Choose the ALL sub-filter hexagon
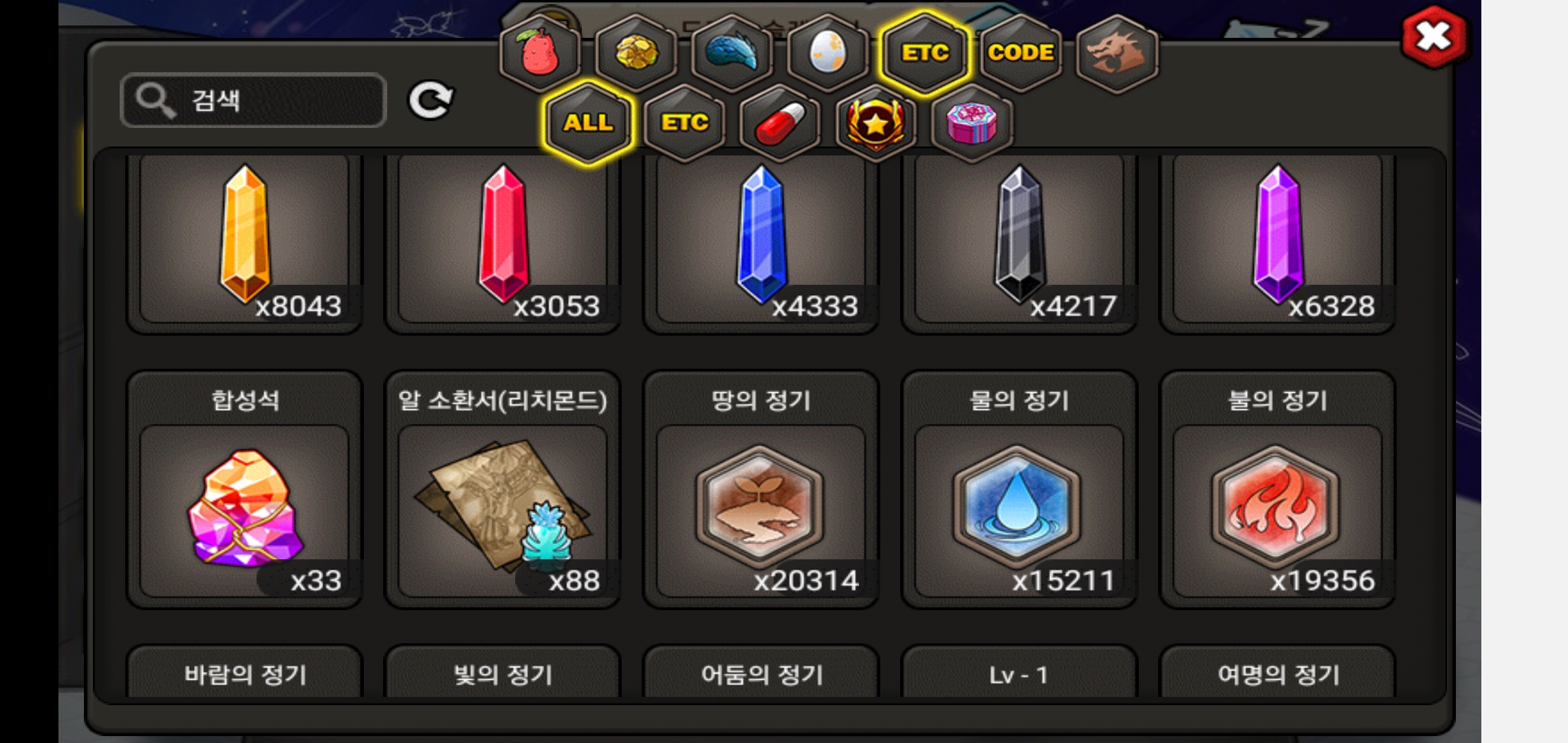The height and width of the screenshot is (743, 1568). (588, 122)
